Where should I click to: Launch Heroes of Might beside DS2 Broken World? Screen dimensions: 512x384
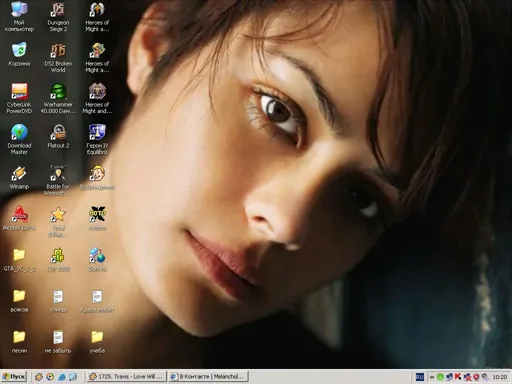coord(97,58)
